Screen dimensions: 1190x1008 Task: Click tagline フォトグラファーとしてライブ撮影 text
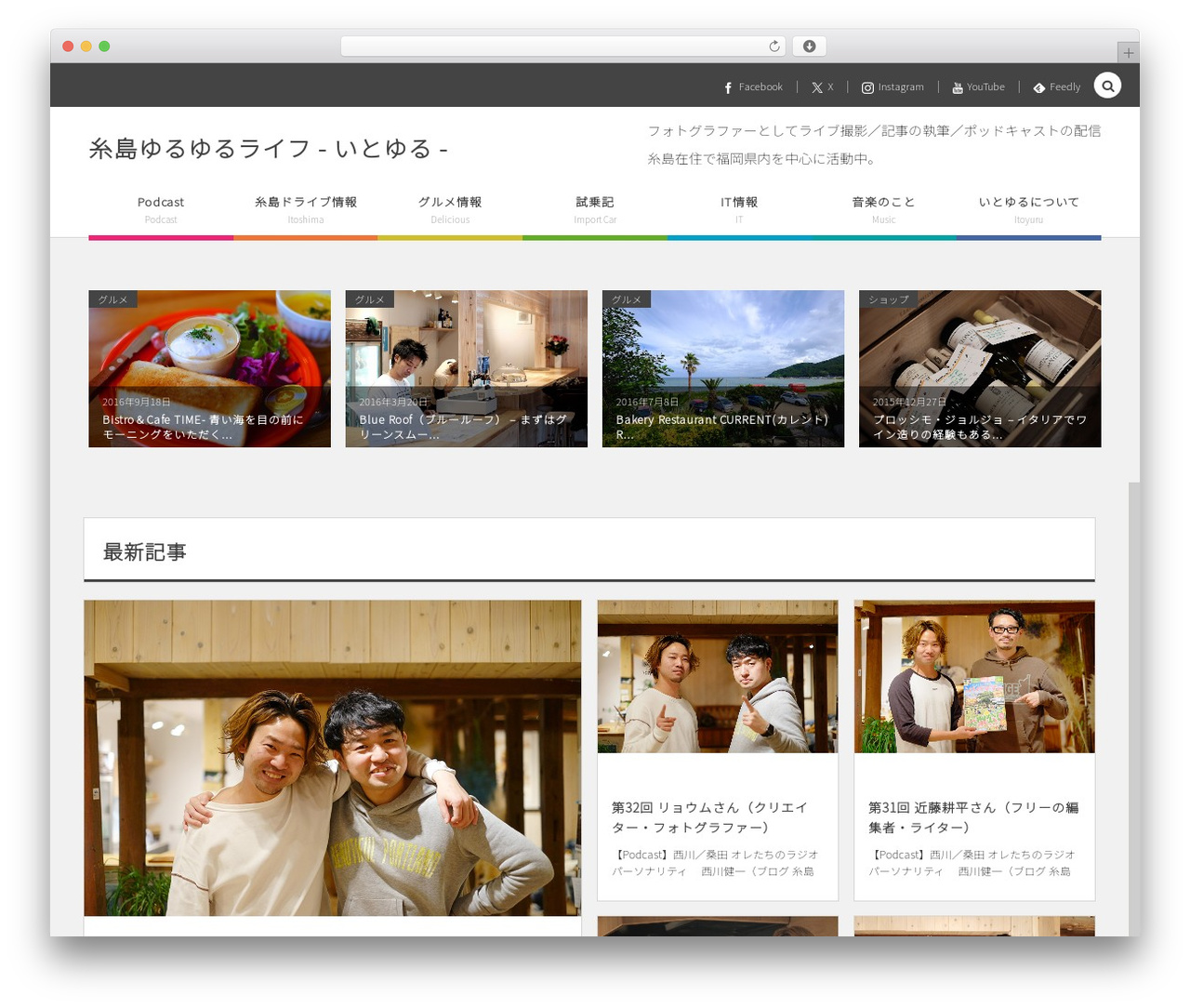[874, 131]
